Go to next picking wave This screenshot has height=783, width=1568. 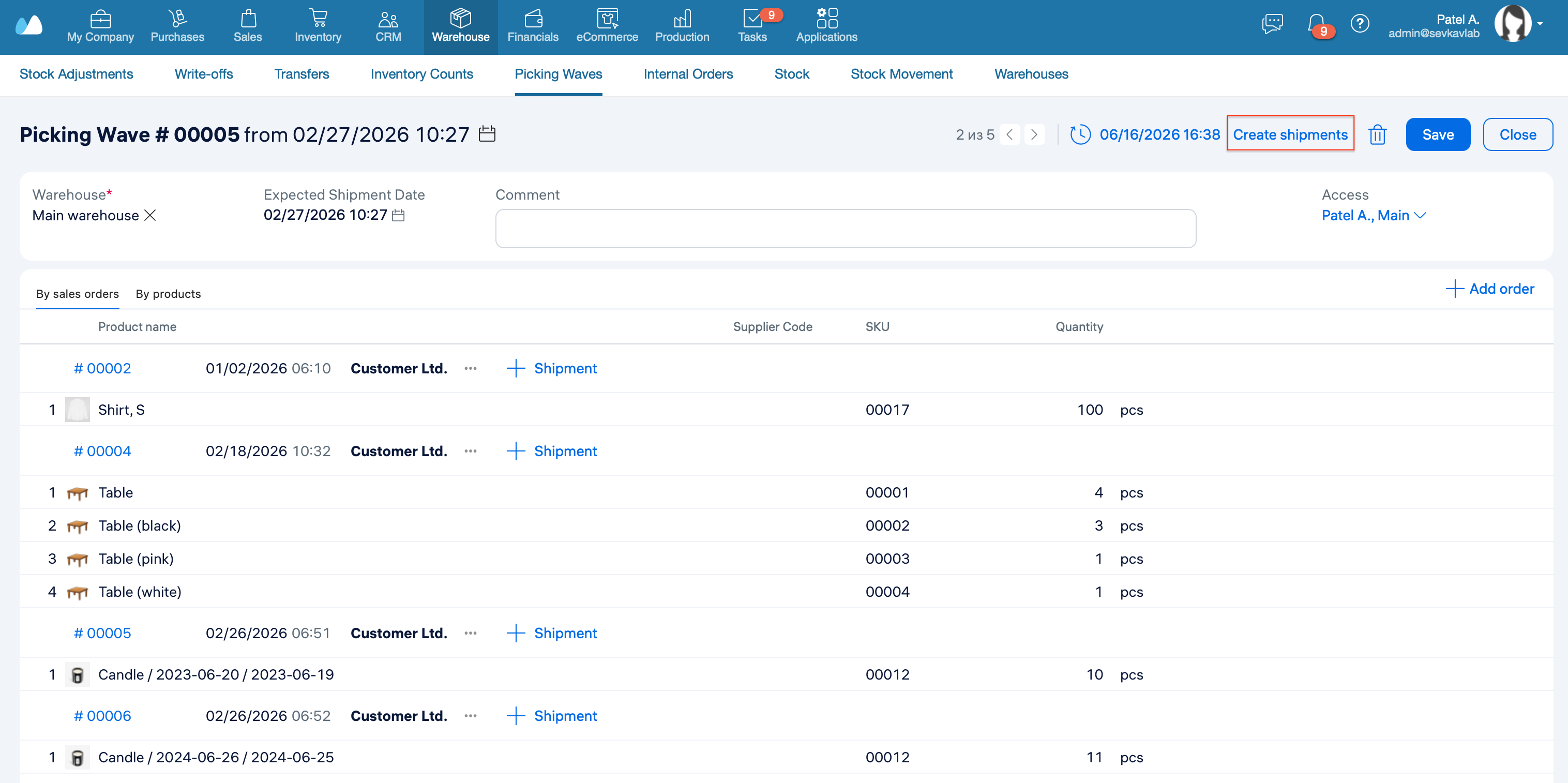[1034, 134]
